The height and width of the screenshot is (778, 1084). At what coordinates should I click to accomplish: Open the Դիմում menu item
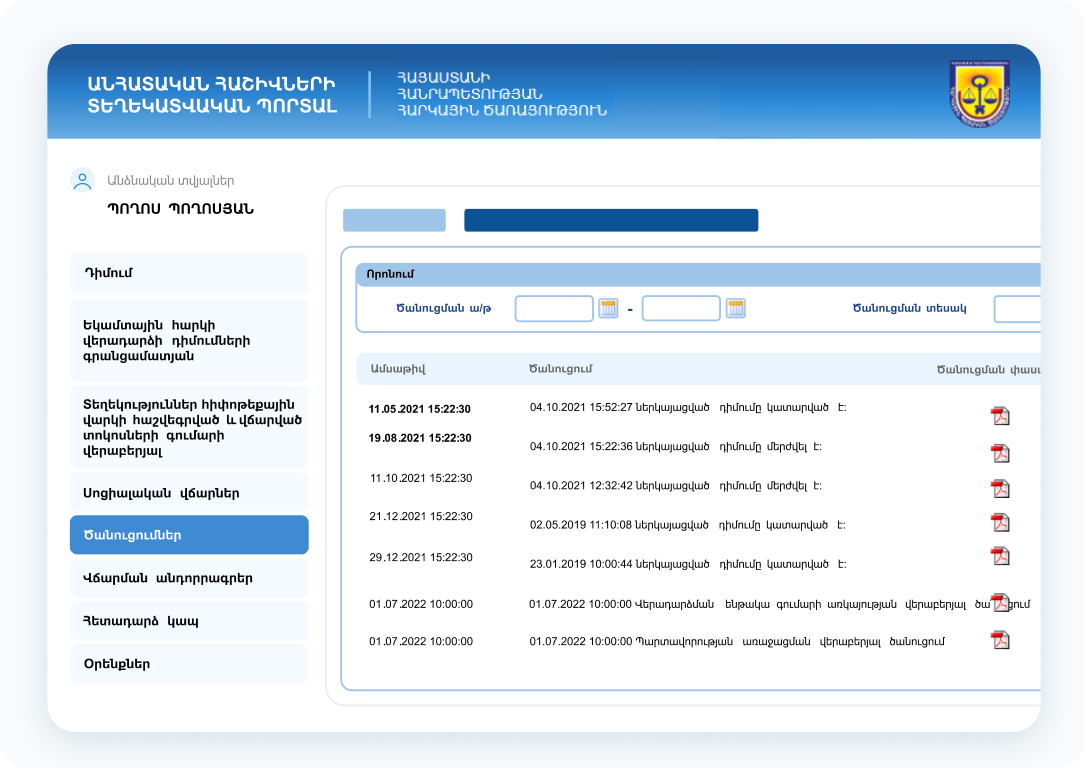189,273
